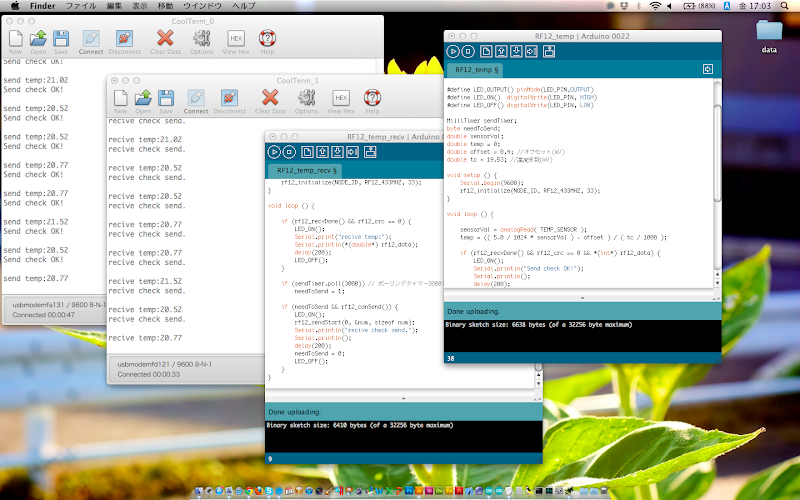Click Verify button in RF12_temp_recv Arduino window
800x500 pixels.
pos(274,152)
